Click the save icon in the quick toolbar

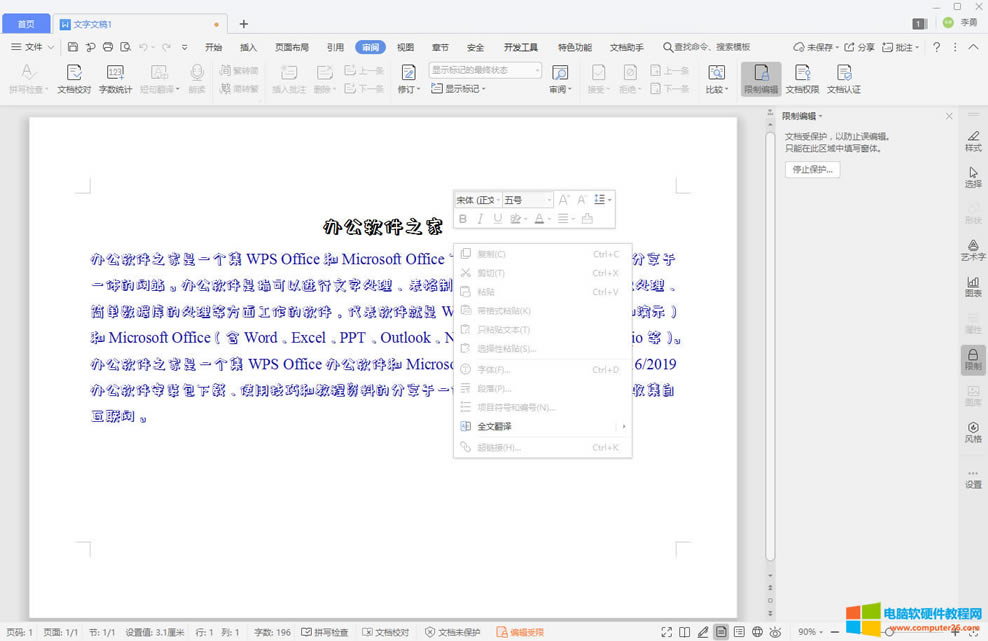coord(73,47)
